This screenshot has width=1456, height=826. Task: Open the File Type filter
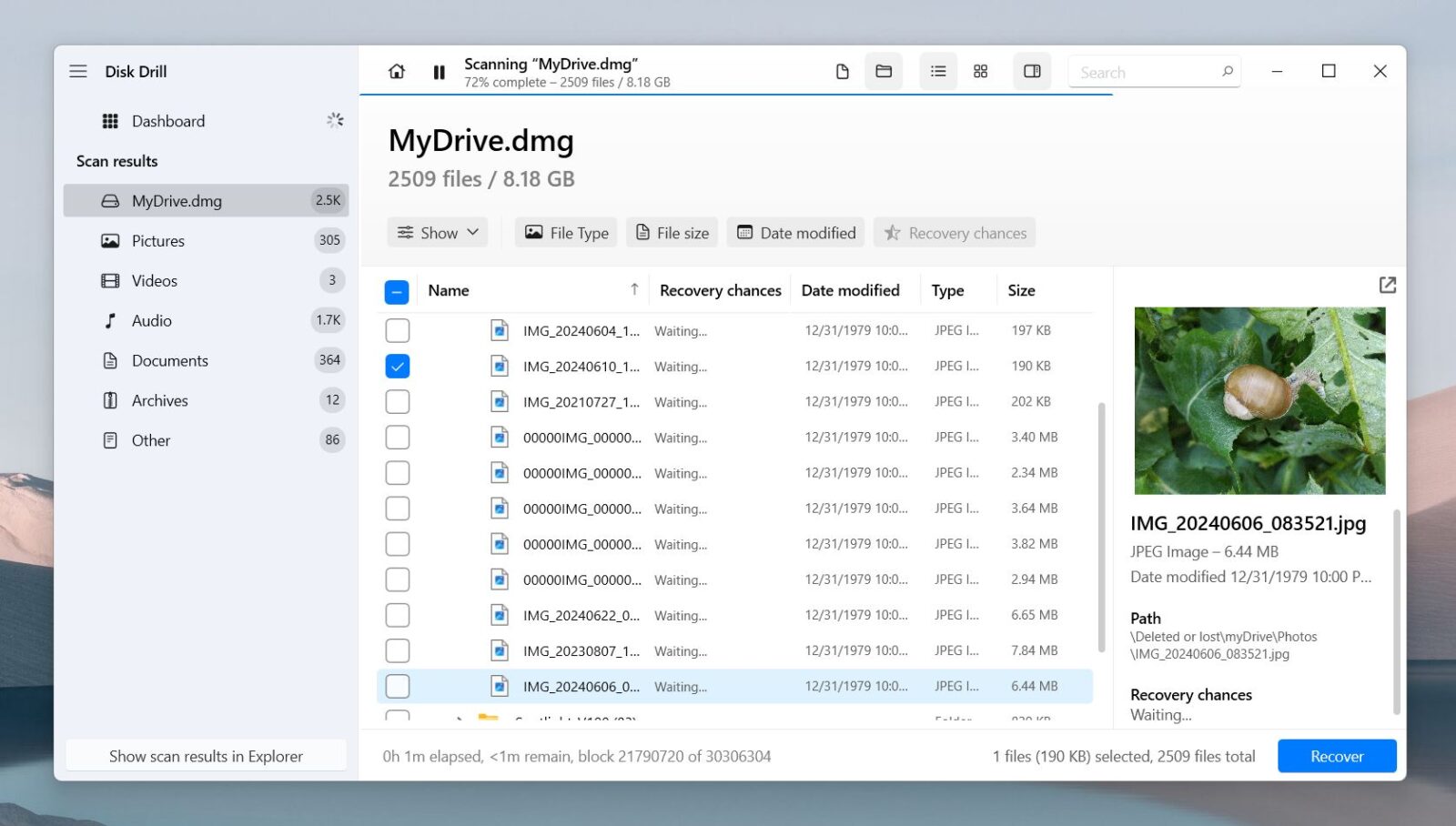566,232
